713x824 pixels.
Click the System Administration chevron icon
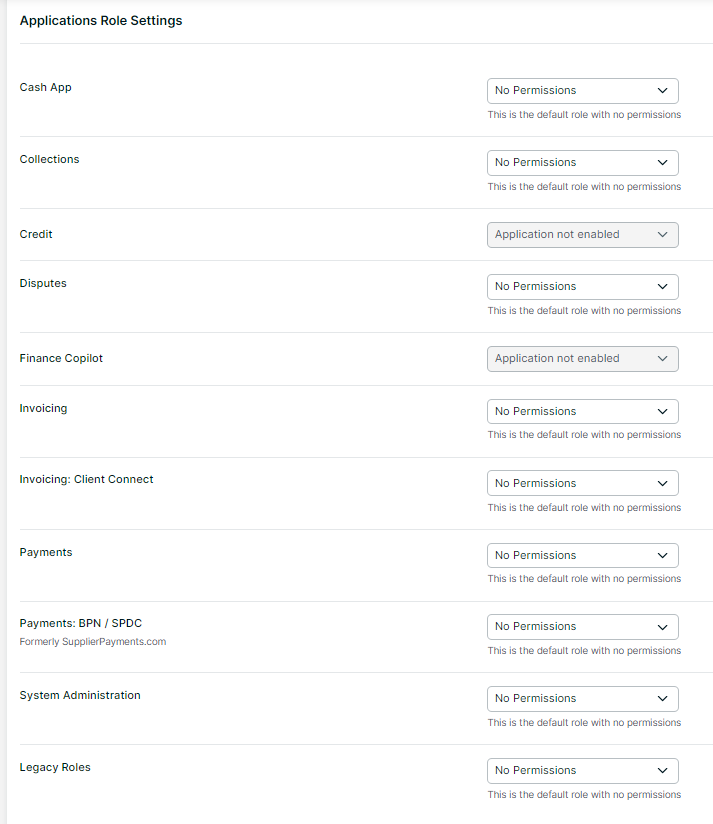662,699
